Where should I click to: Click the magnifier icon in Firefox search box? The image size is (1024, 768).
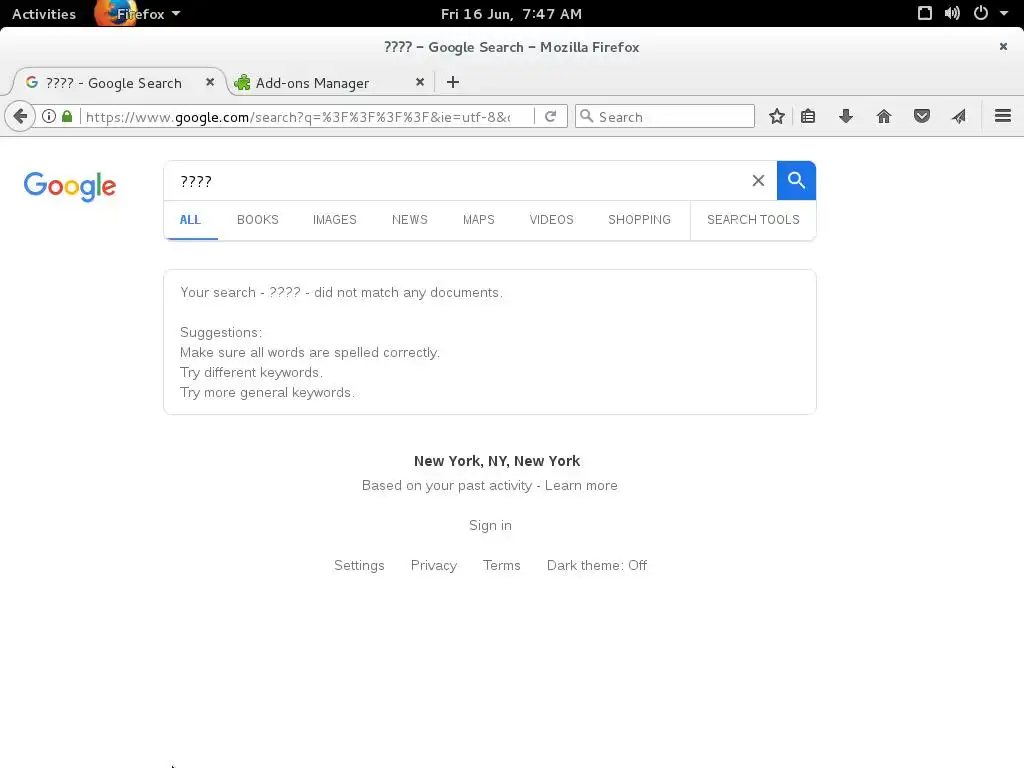coord(586,116)
